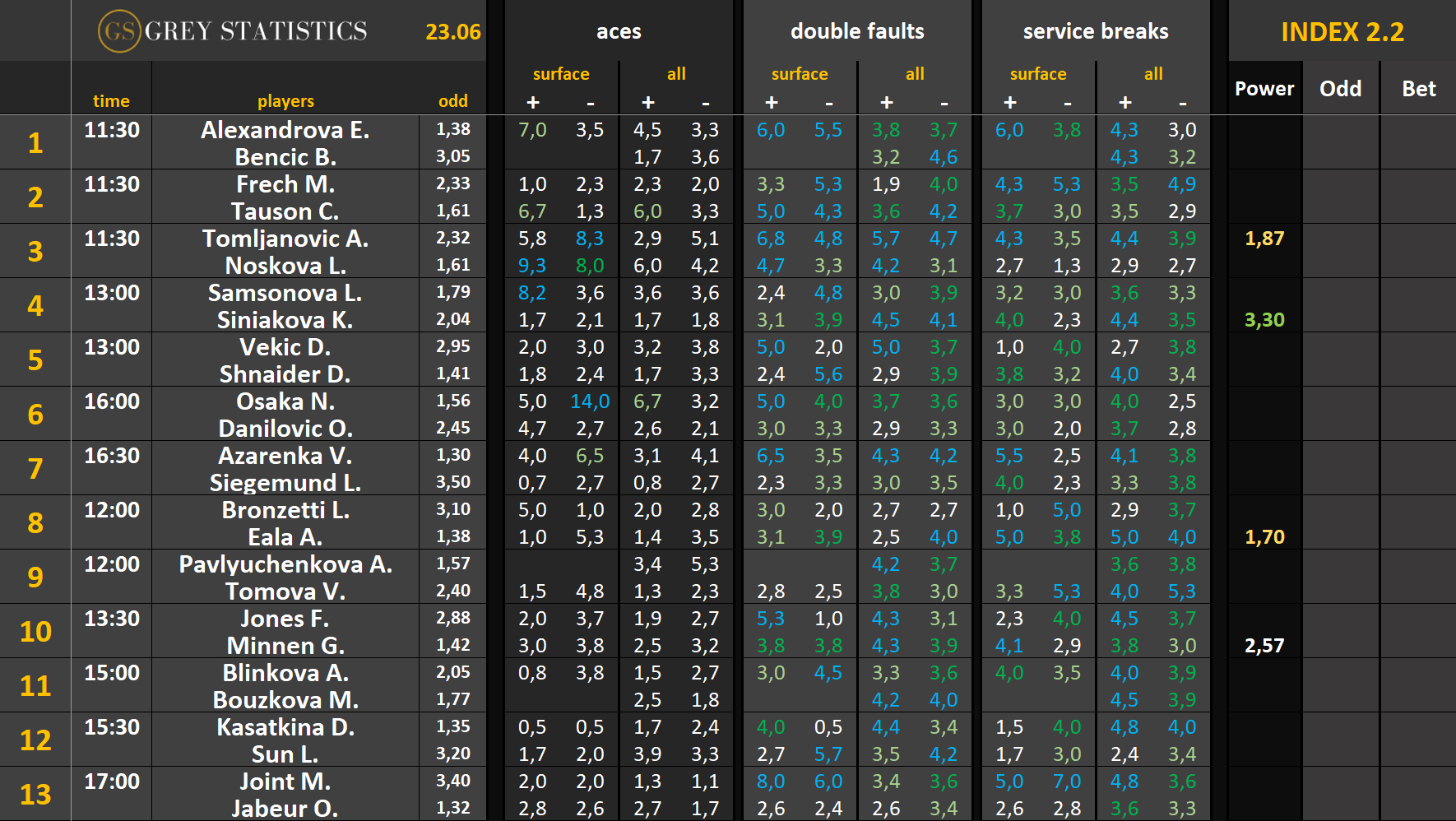Click aces value 14,0 in Osaka row
1456x821 pixels.
590,401
